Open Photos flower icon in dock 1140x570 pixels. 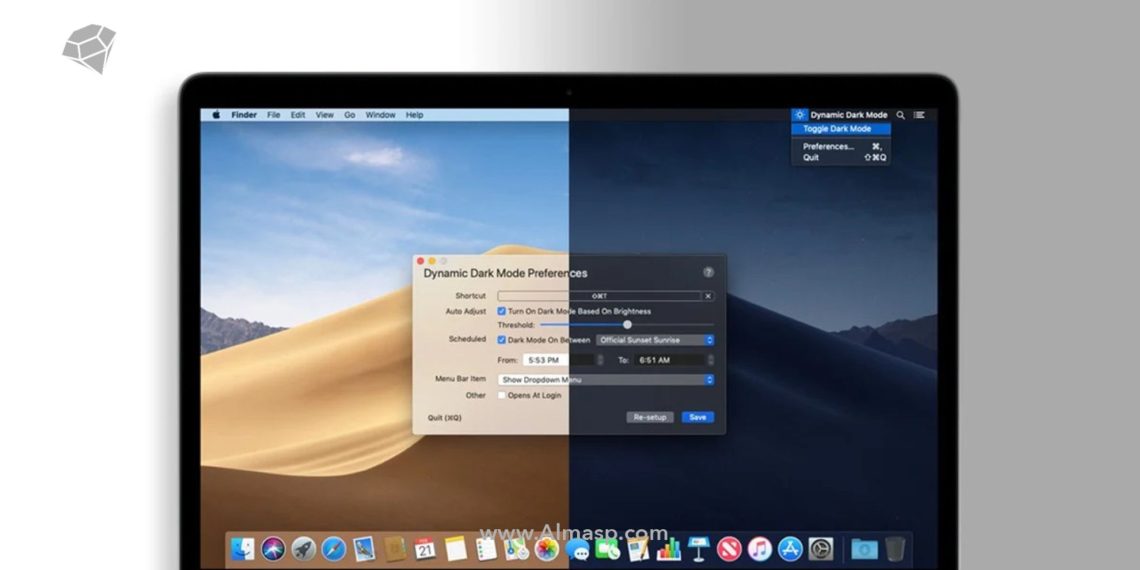coord(547,549)
